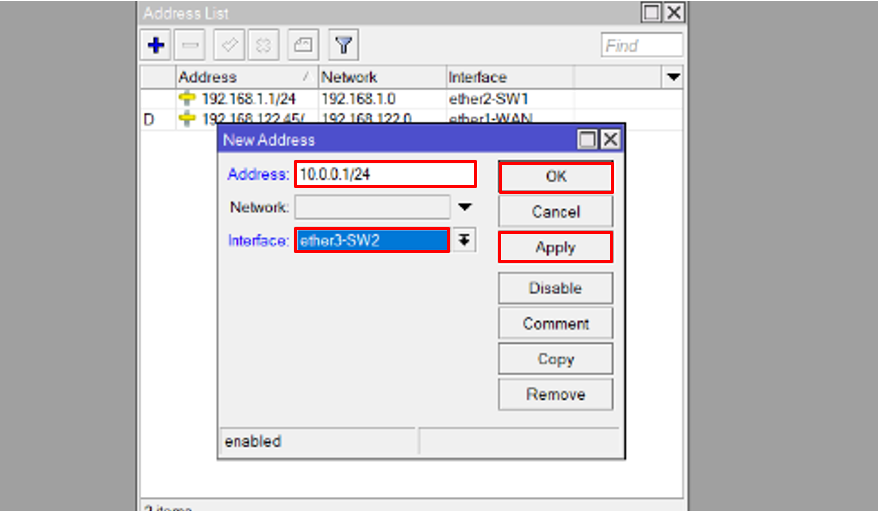
Task: Click the cross Disable icon in toolbar
Action: click(263, 45)
